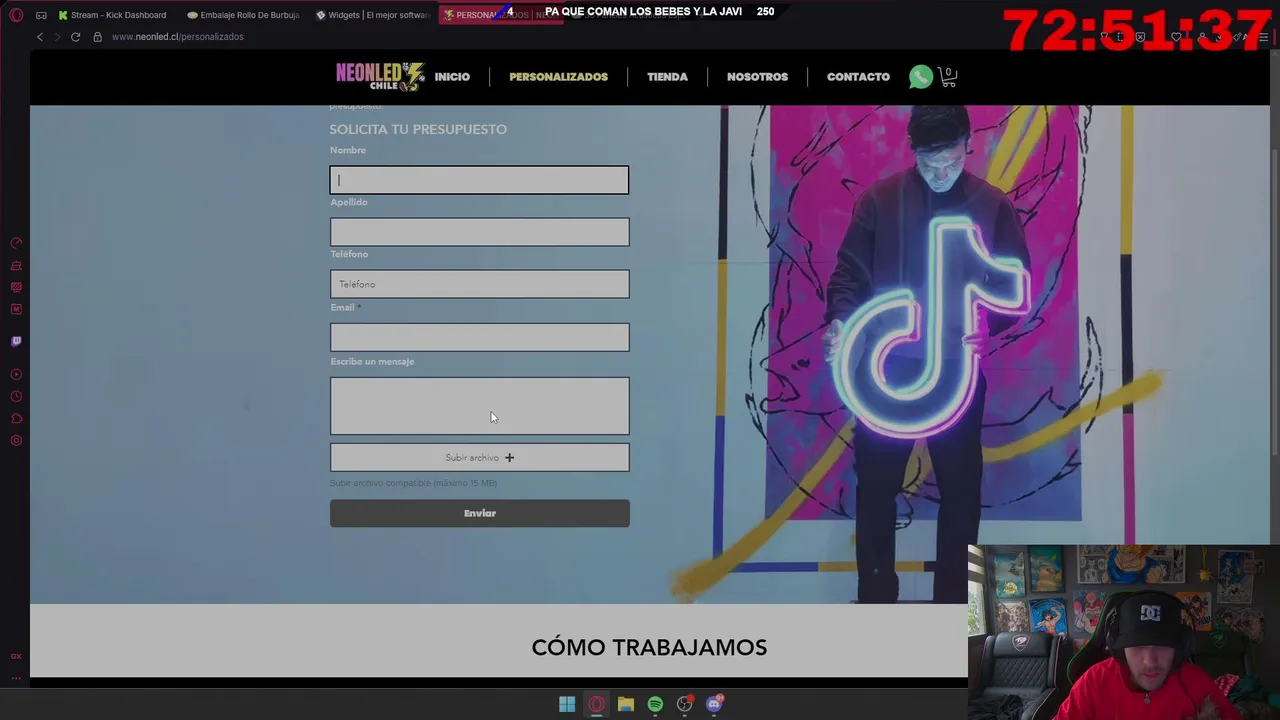1280x720 pixels.
Task: Open extensions cube icon in sidebar
Action: pos(16,418)
